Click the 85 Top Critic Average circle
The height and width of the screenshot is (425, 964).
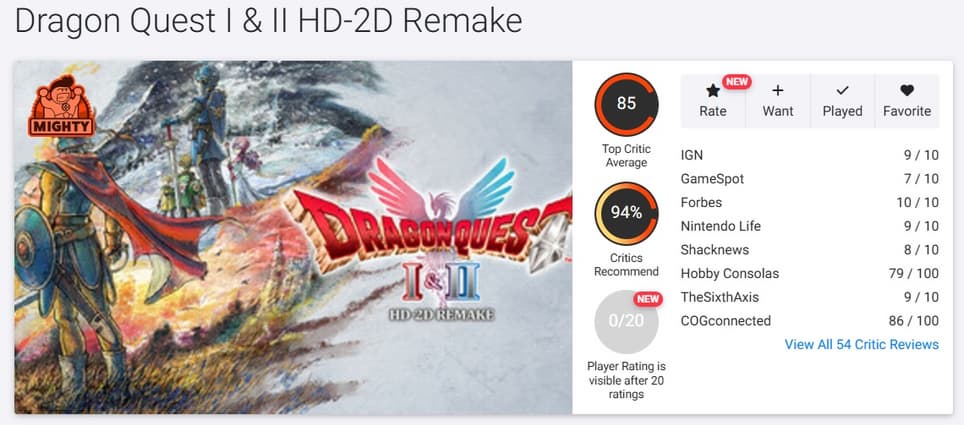[x=626, y=103]
